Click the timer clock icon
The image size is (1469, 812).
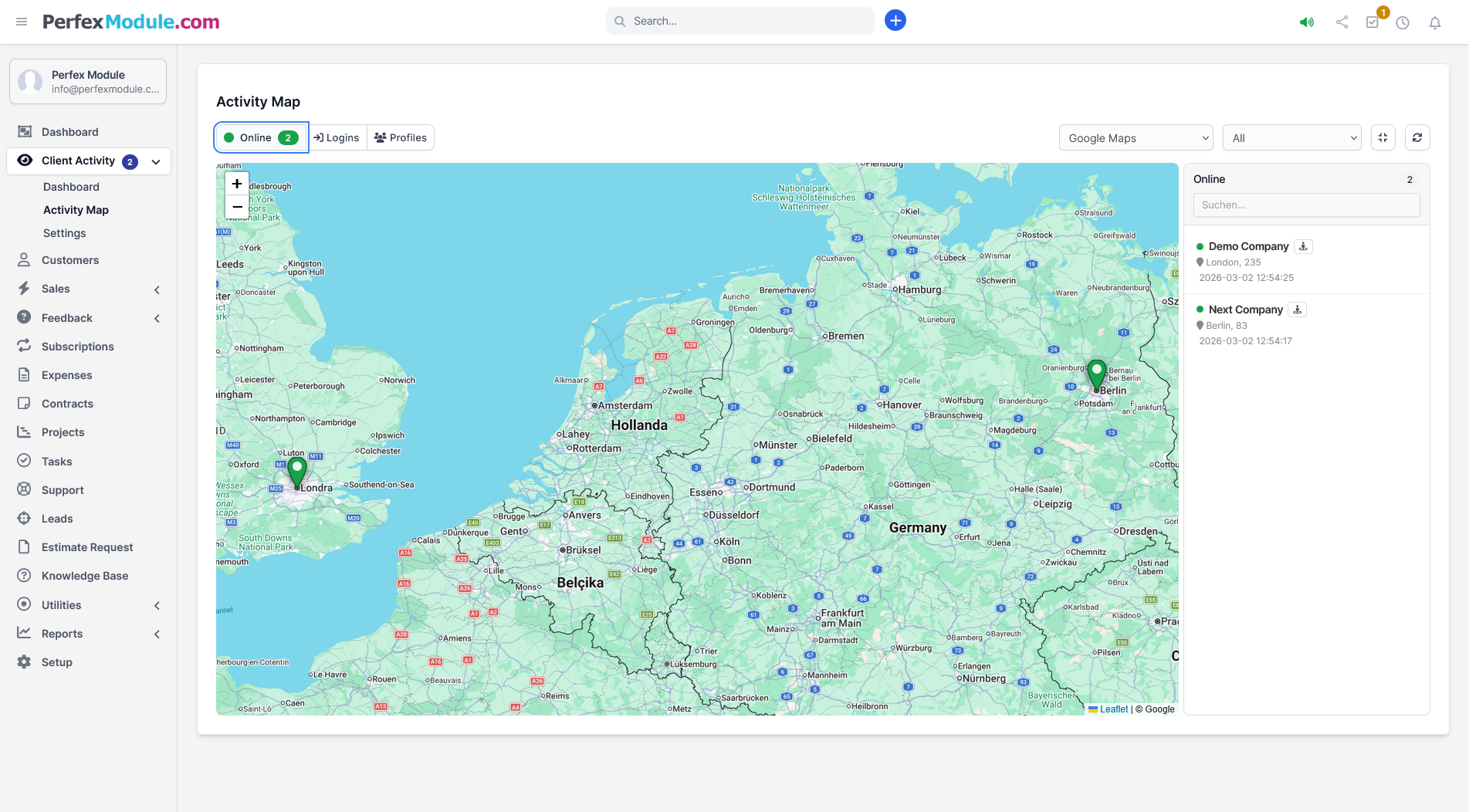tap(1403, 22)
